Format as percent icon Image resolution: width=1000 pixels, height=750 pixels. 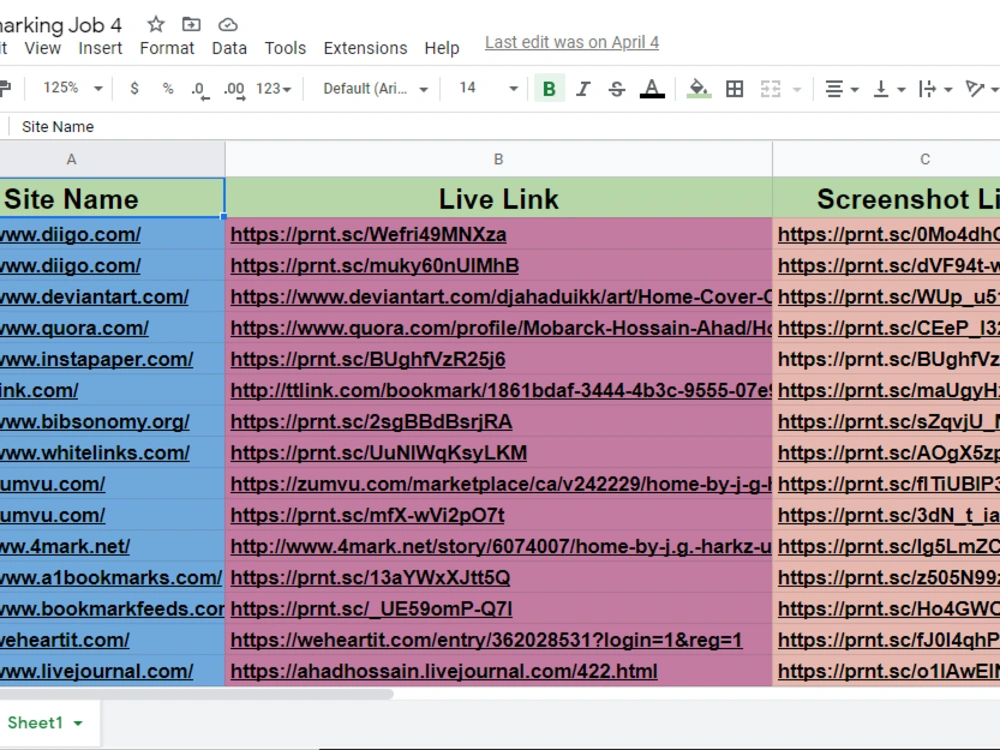[168, 89]
